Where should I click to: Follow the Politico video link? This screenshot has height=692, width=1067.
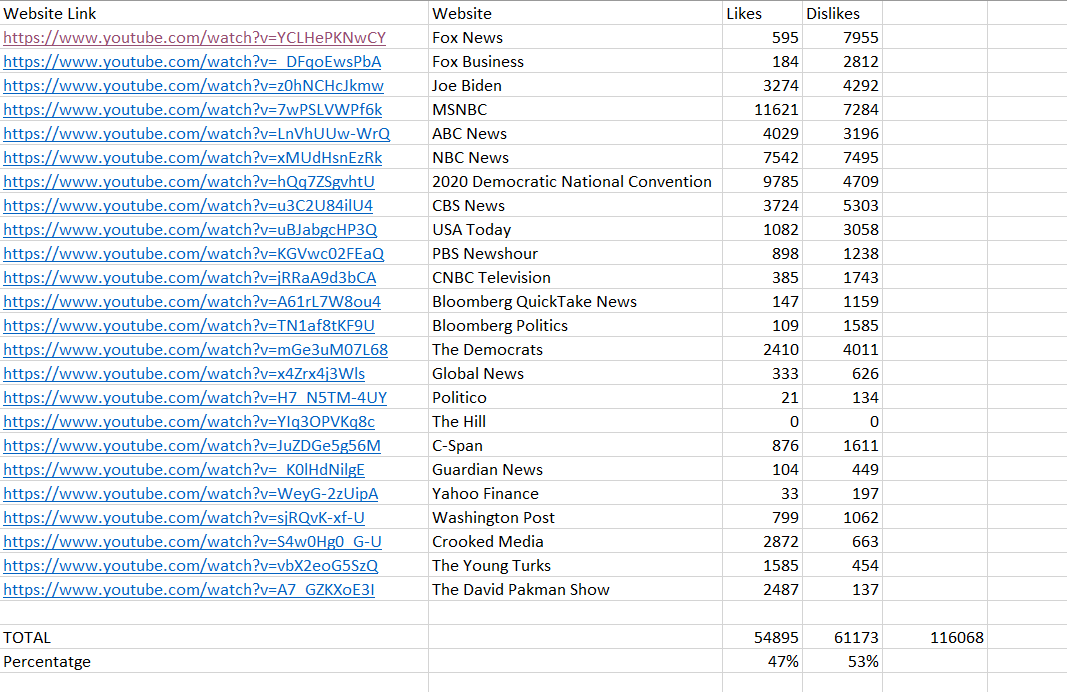click(x=195, y=398)
